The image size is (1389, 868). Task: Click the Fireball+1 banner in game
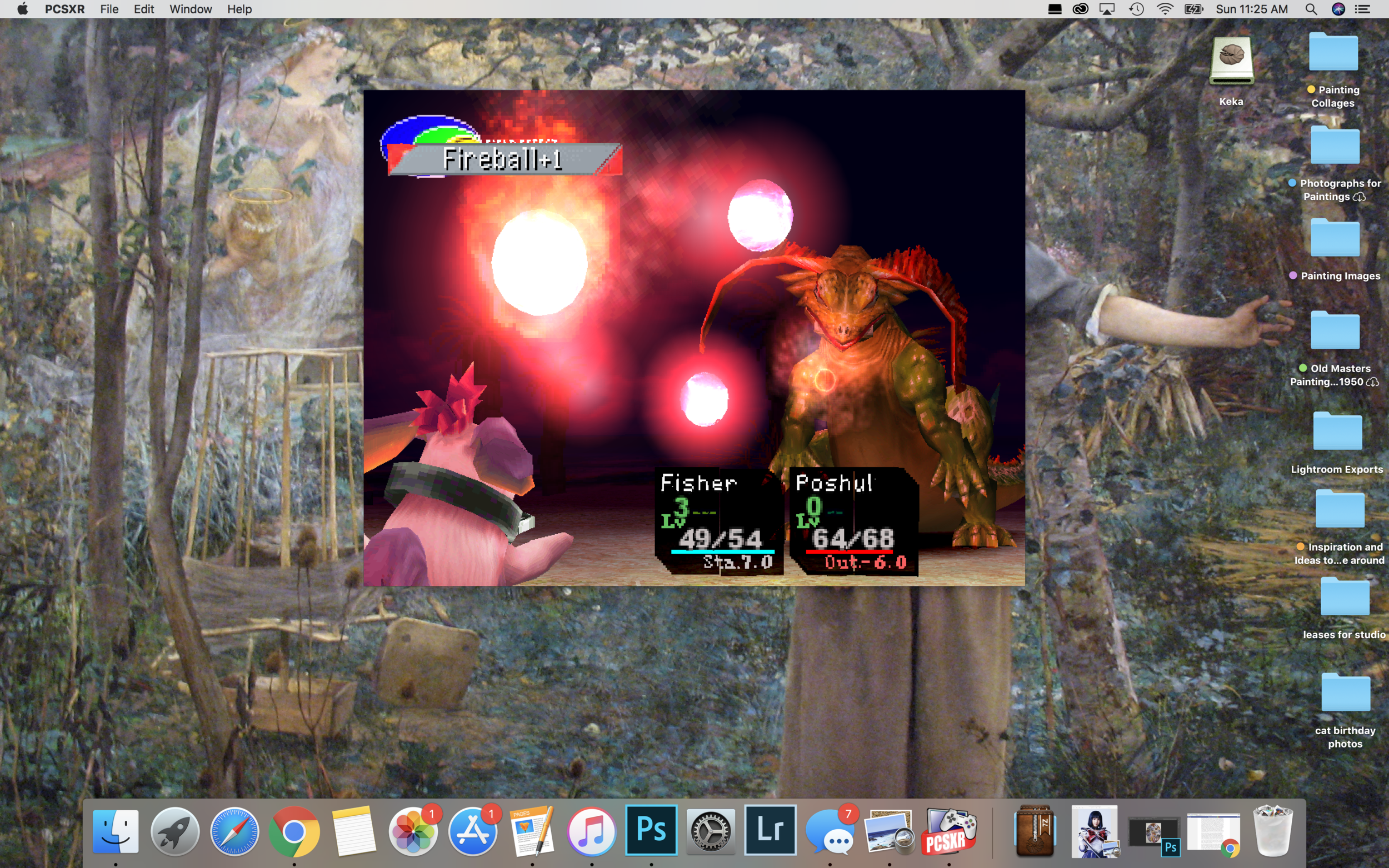point(504,159)
